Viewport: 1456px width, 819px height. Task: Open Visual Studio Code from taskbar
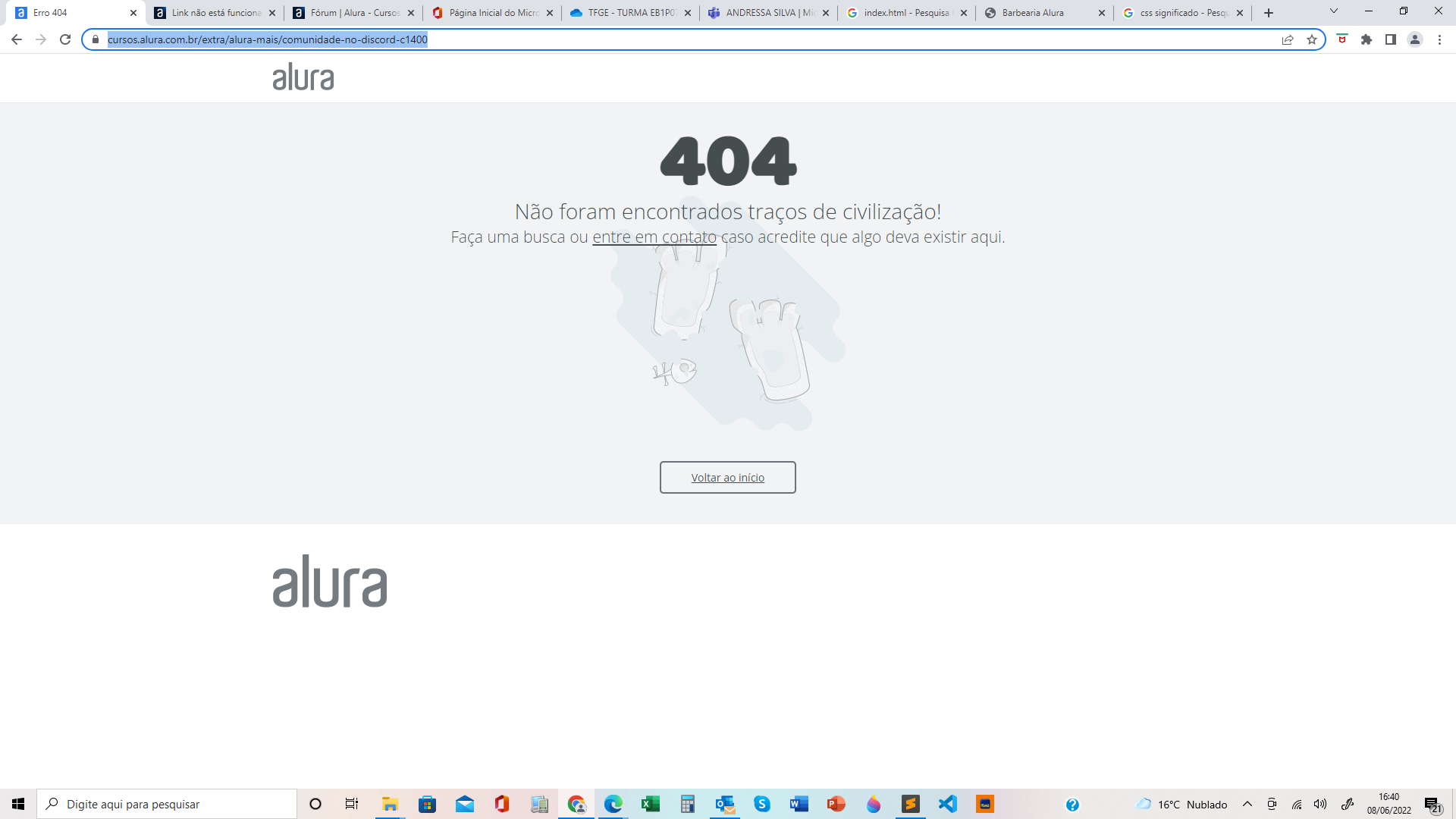(x=948, y=804)
